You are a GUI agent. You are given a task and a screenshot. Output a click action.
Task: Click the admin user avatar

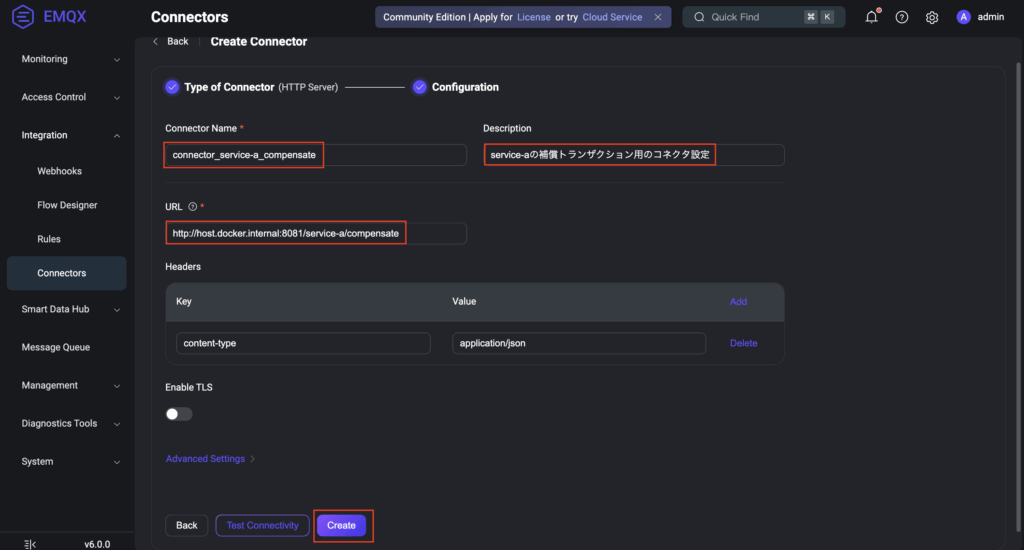(963, 17)
